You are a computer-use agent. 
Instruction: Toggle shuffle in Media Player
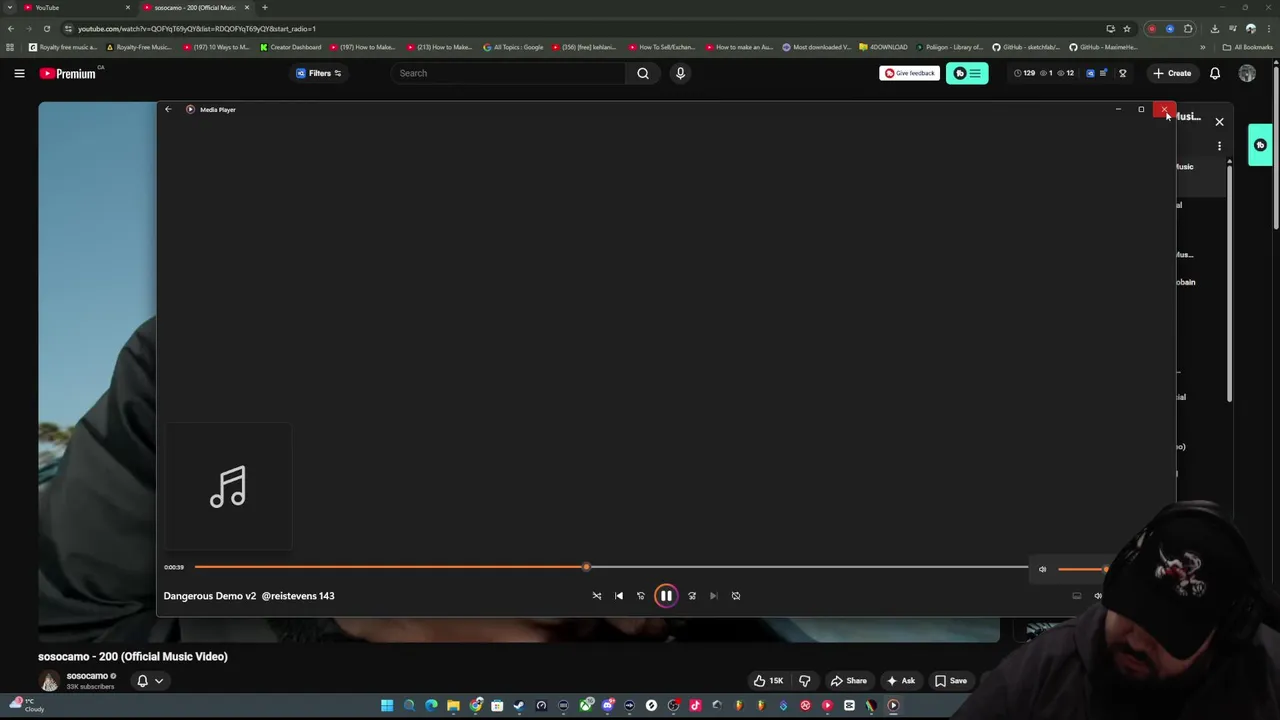597,596
